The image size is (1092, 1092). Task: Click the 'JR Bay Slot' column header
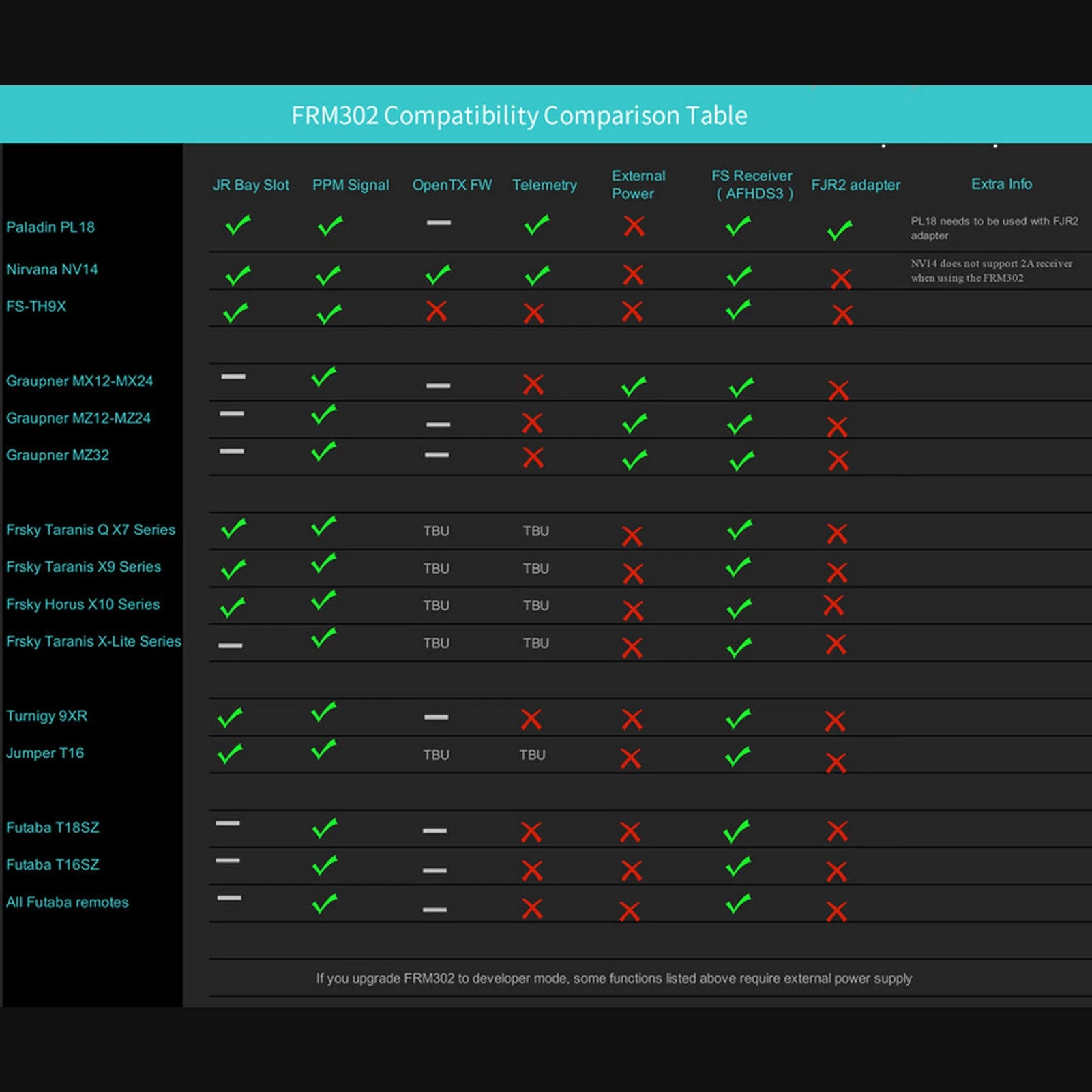pyautogui.click(x=251, y=185)
